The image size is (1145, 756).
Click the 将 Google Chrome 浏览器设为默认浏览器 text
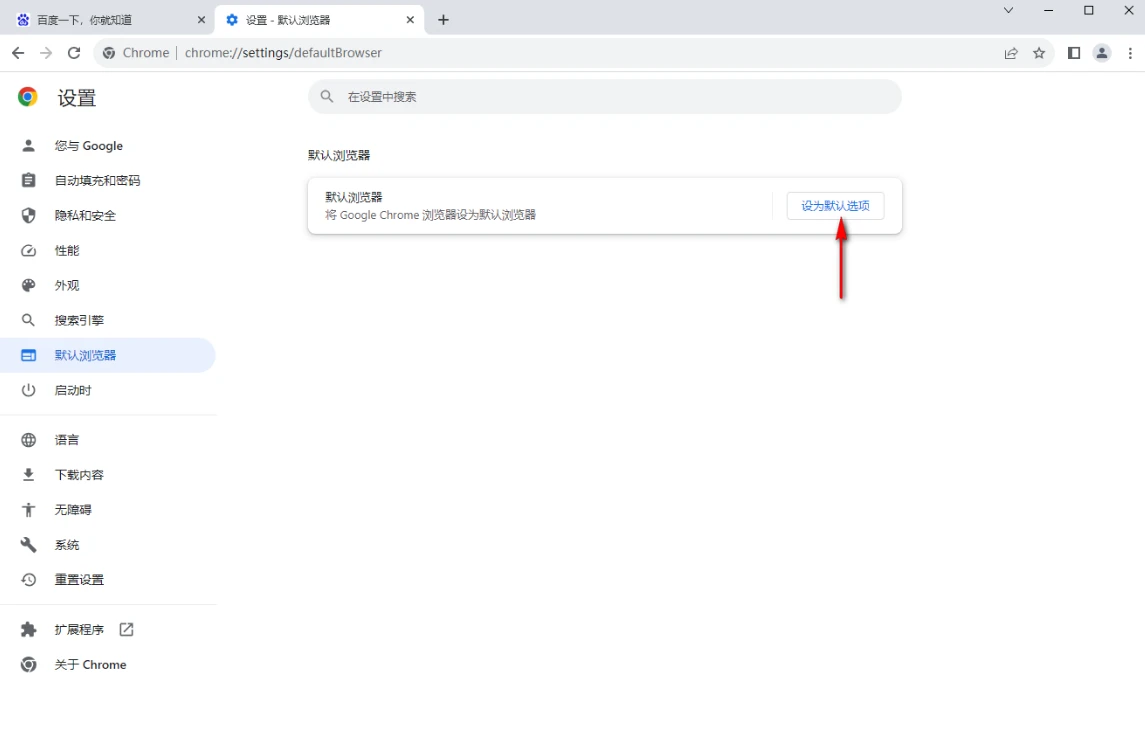[431, 215]
